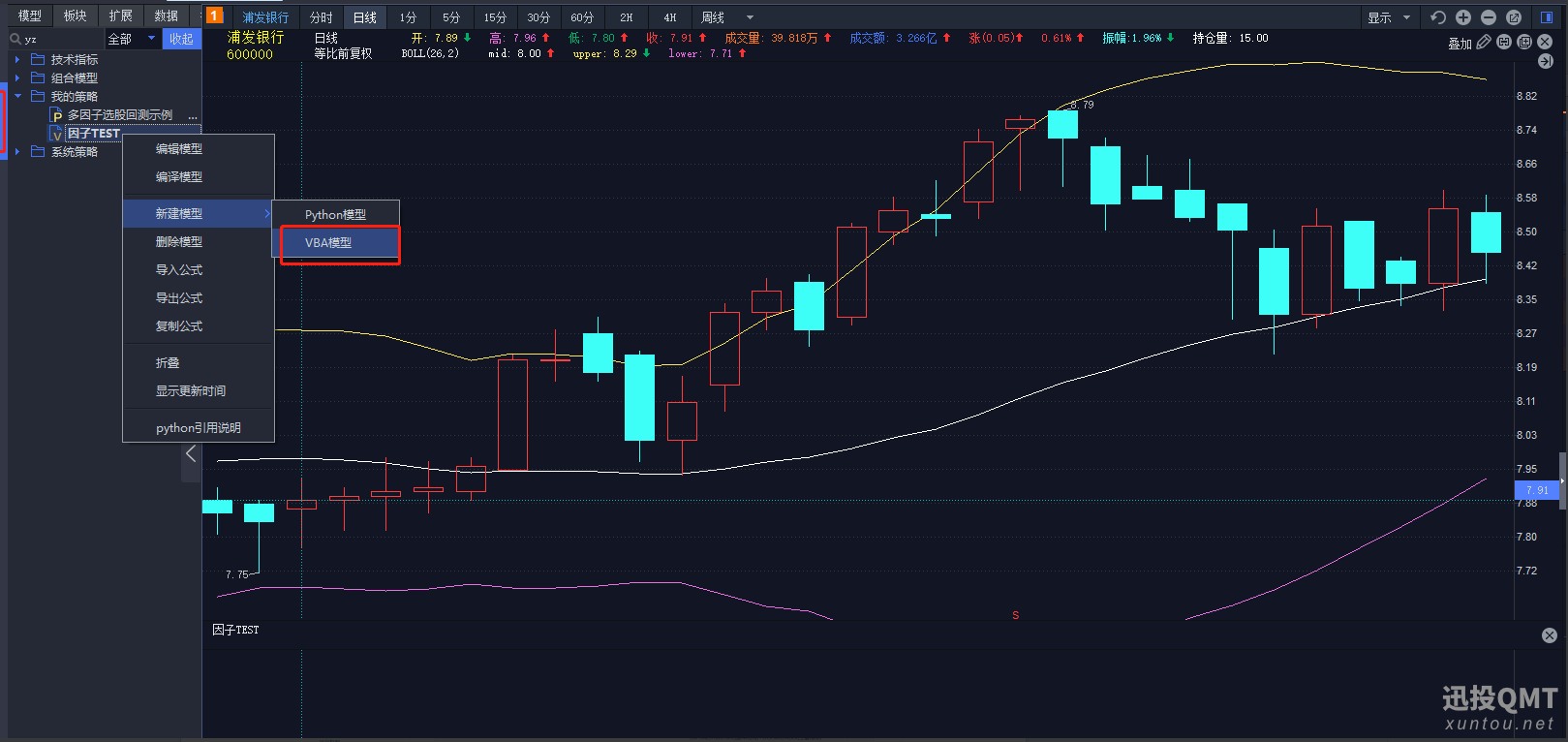Select 5分 chart period
Image resolution: width=1568 pixels, height=742 pixels.
pyautogui.click(x=451, y=17)
